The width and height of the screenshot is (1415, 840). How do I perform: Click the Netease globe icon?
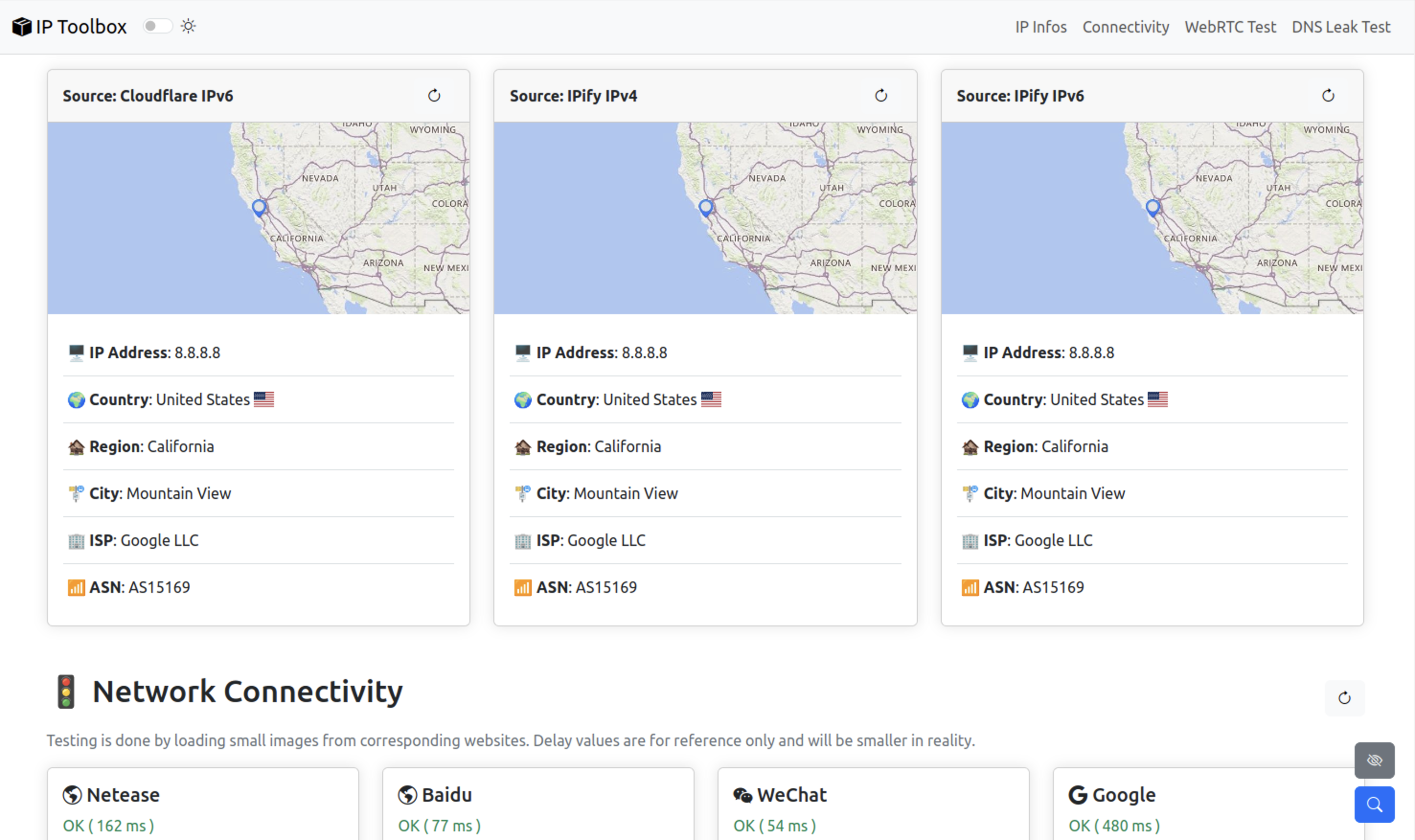(72, 795)
